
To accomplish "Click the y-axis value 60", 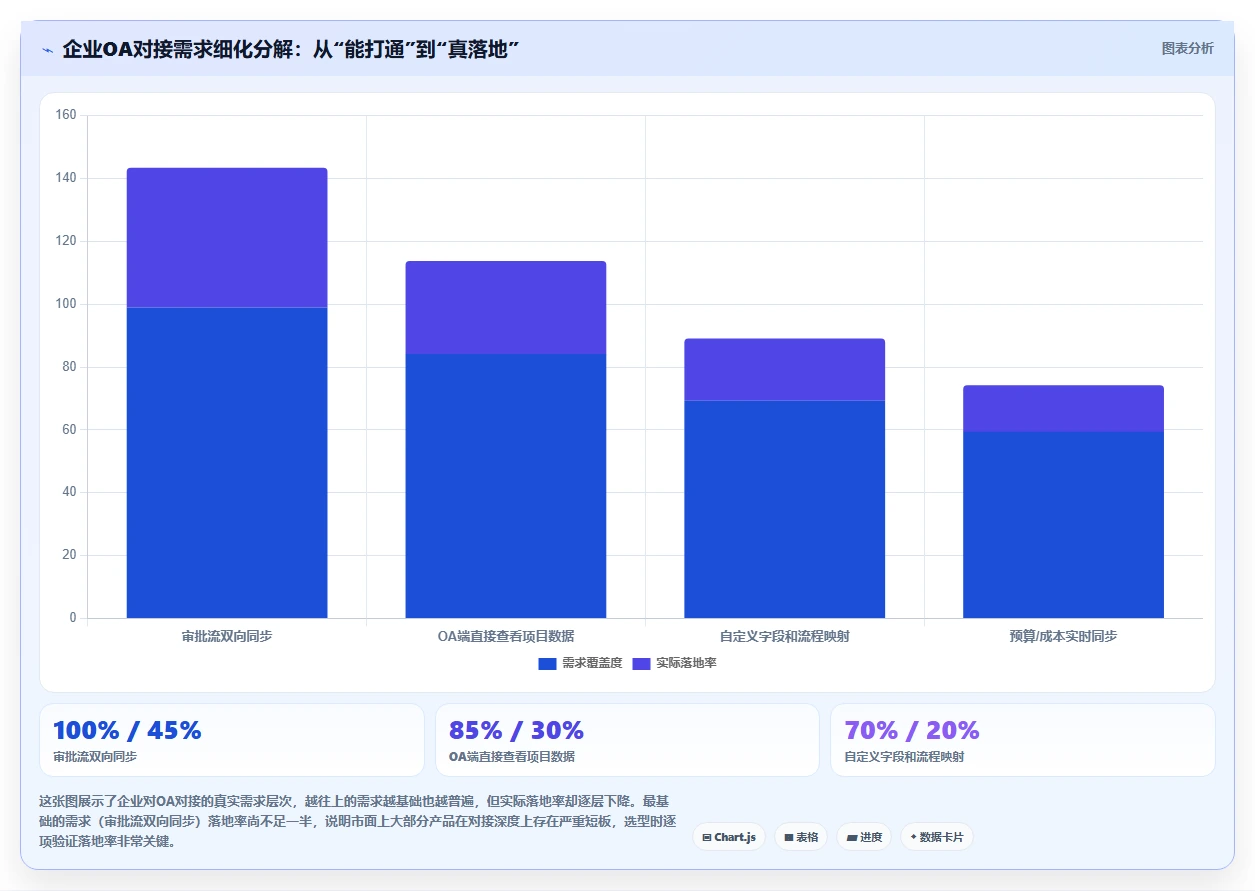I will (69, 430).
